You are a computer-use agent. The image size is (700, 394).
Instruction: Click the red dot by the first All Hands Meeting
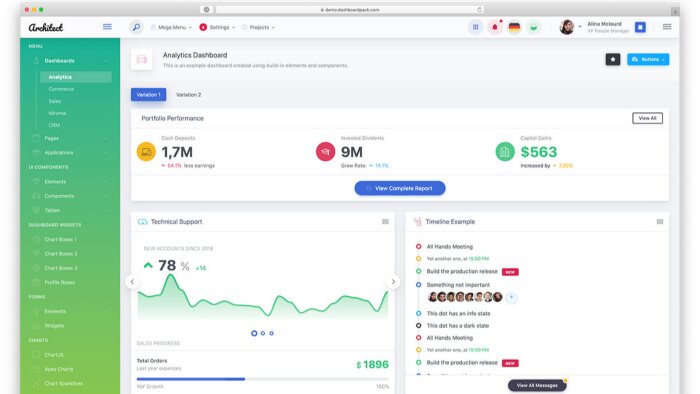point(418,246)
